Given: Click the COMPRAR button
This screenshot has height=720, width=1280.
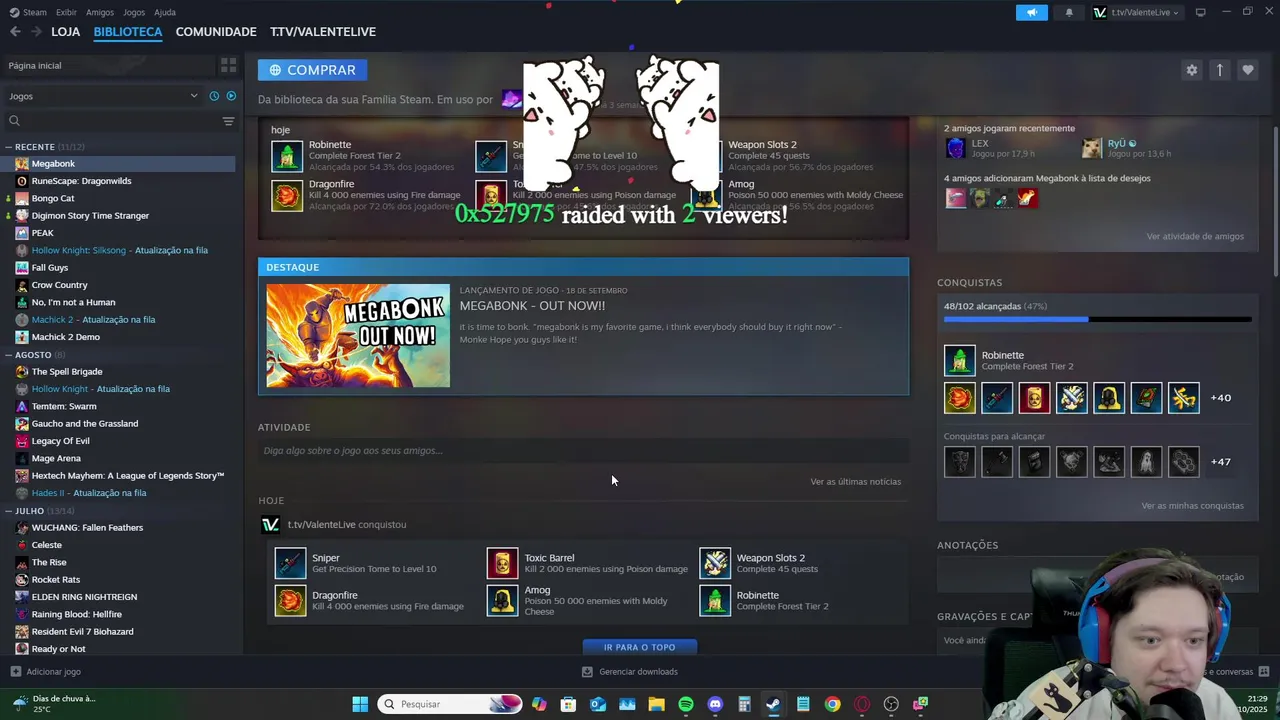Looking at the screenshot, I should click(x=312, y=70).
